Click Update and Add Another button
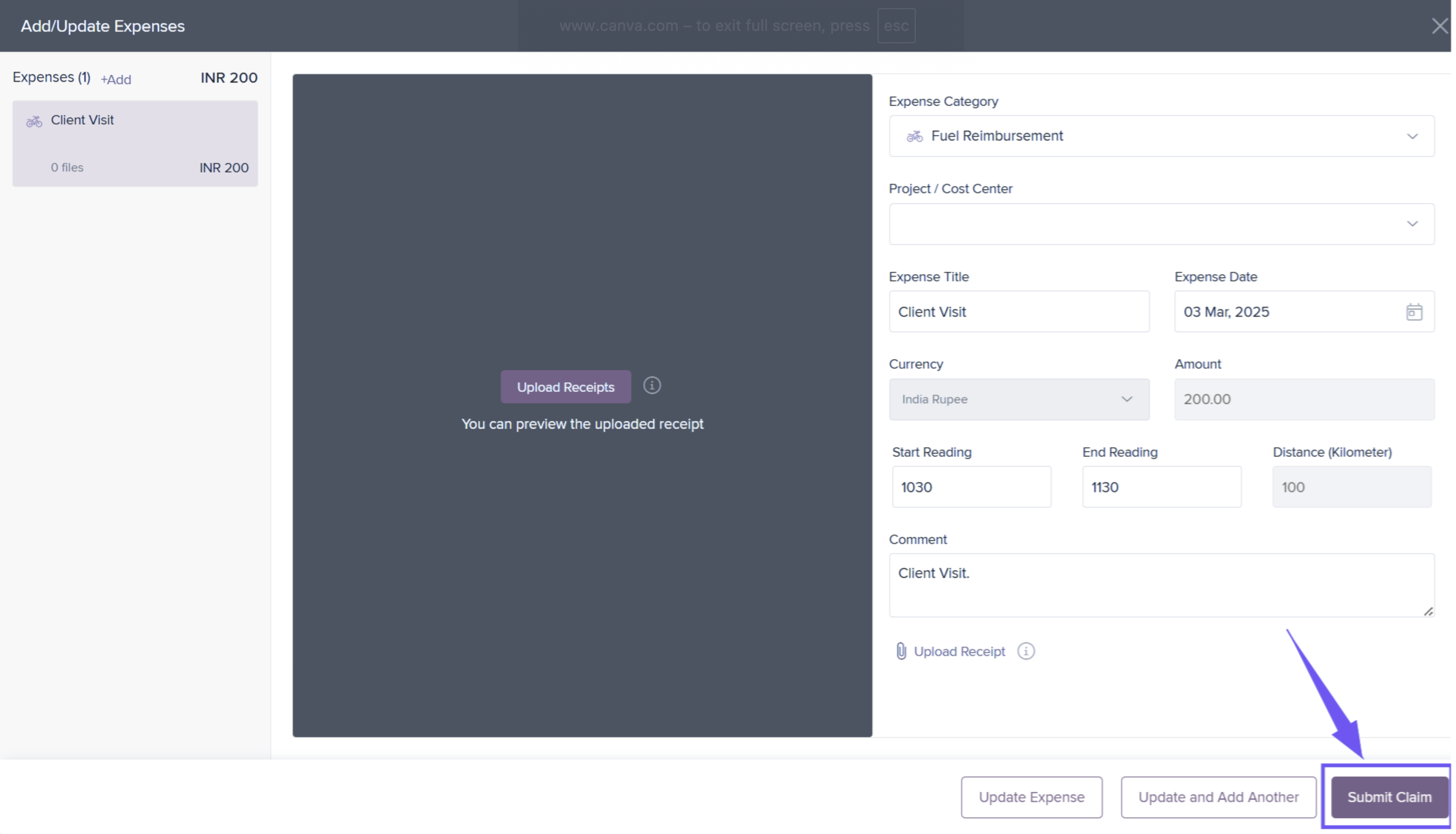The image size is (1456, 834). point(1218,797)
